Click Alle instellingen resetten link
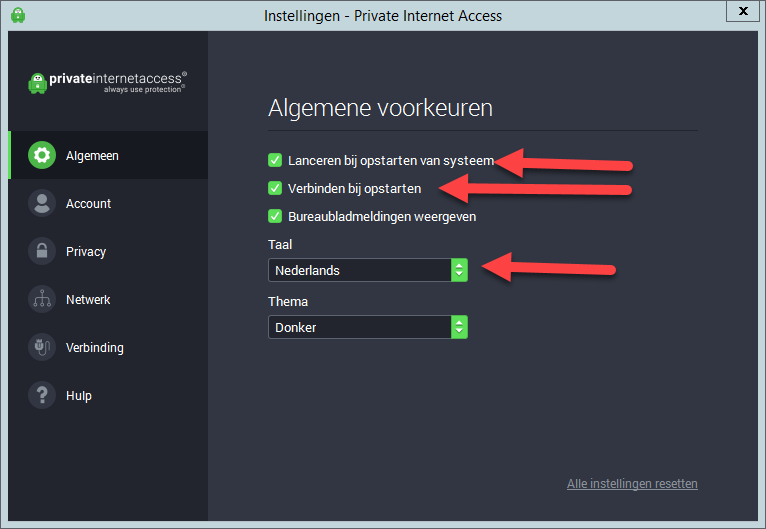766x529 pixels. click(x=632, y=484)
